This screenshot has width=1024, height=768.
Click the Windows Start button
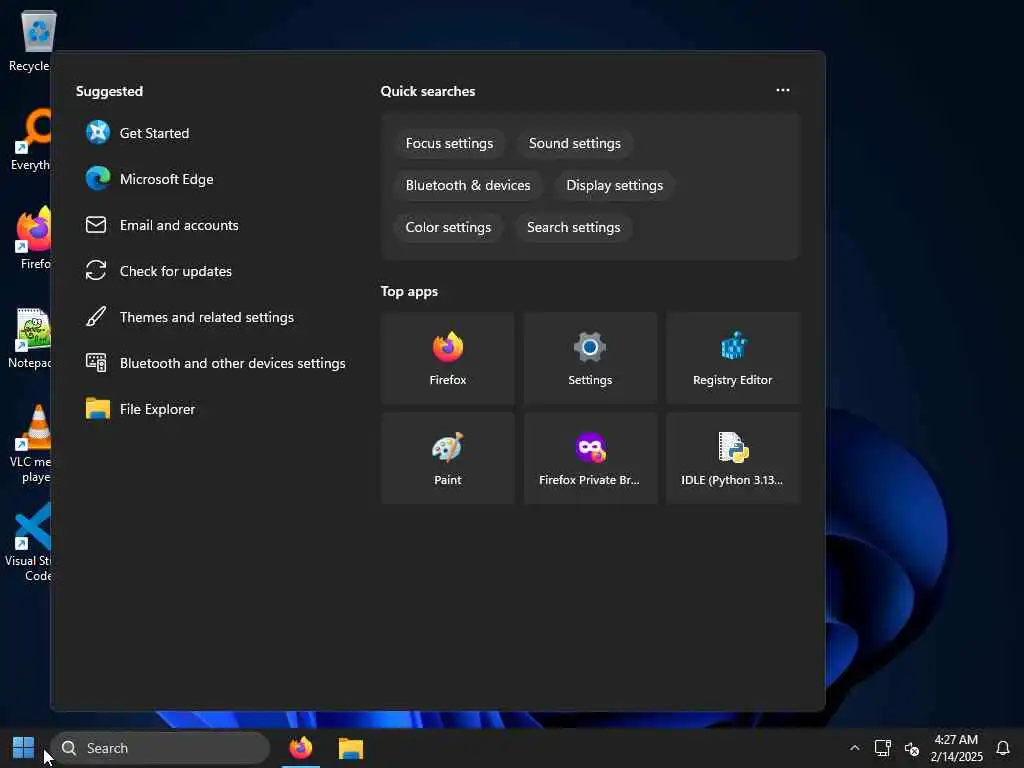[24, 748]
